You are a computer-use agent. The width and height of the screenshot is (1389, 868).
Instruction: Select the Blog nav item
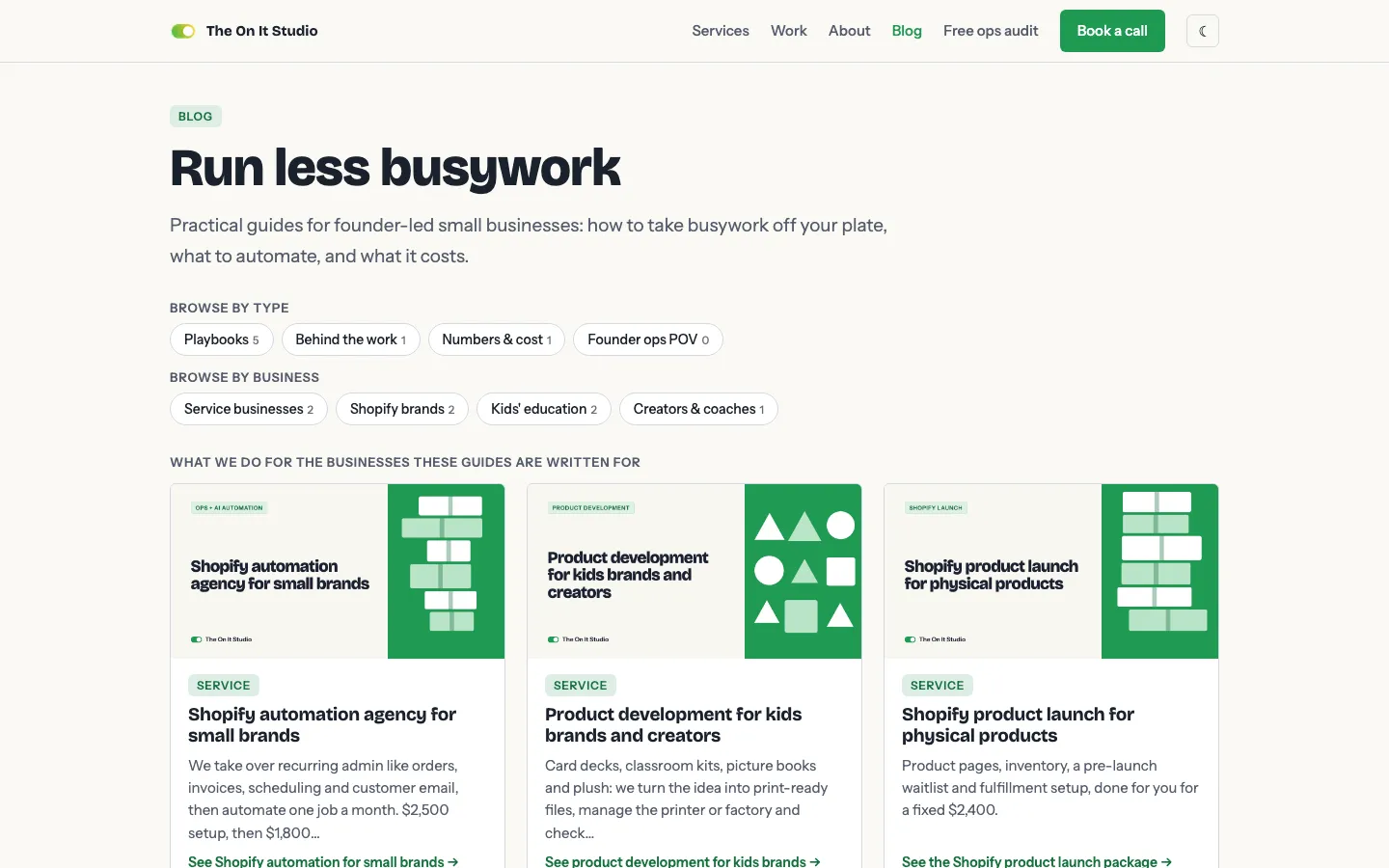tap(907, 31)
